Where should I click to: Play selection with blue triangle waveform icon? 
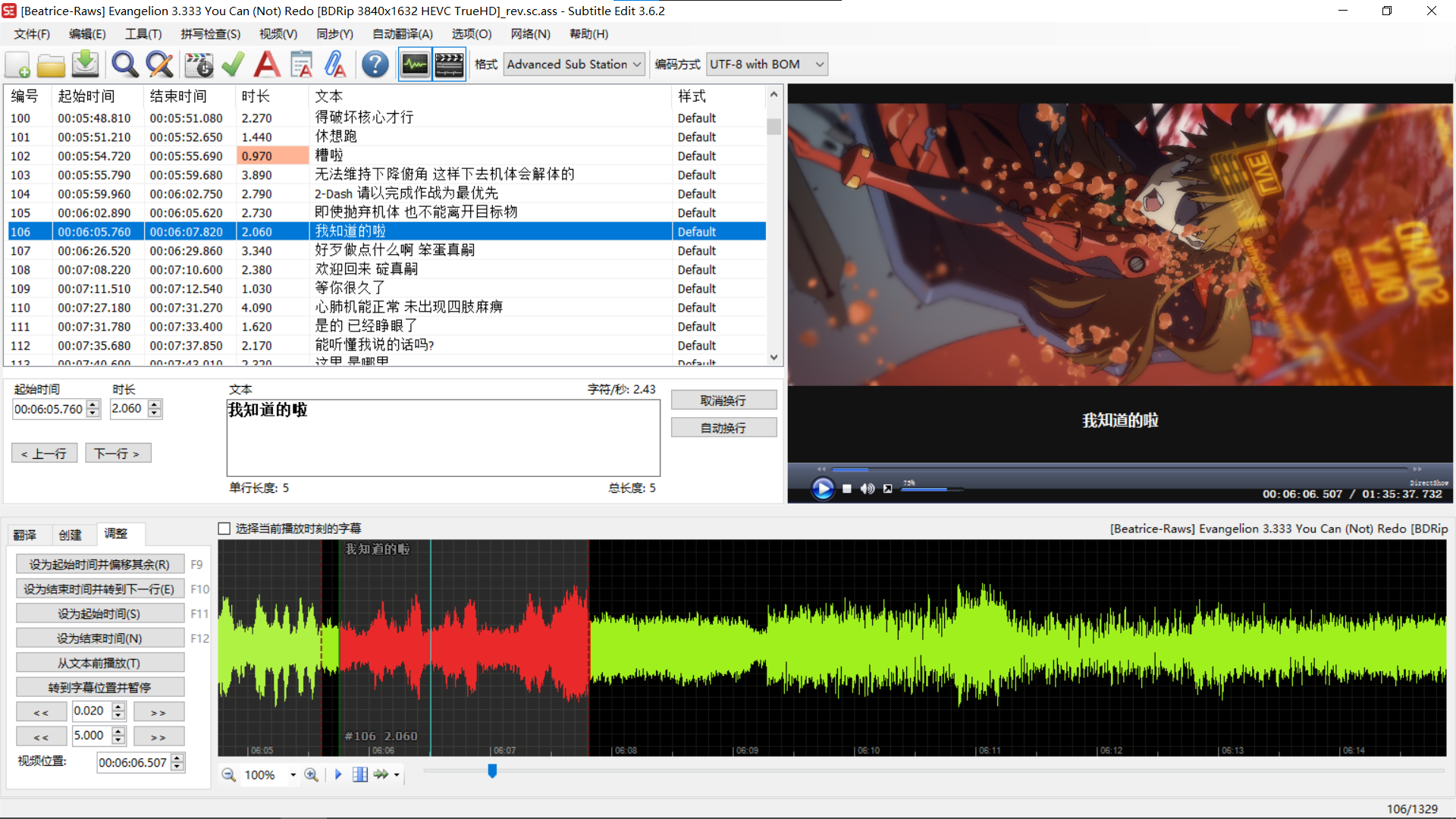click(338, 774)
